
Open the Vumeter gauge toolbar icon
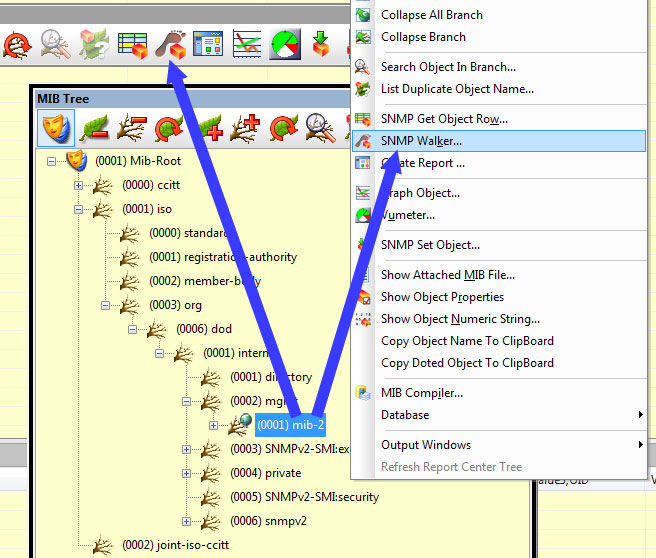285,44
